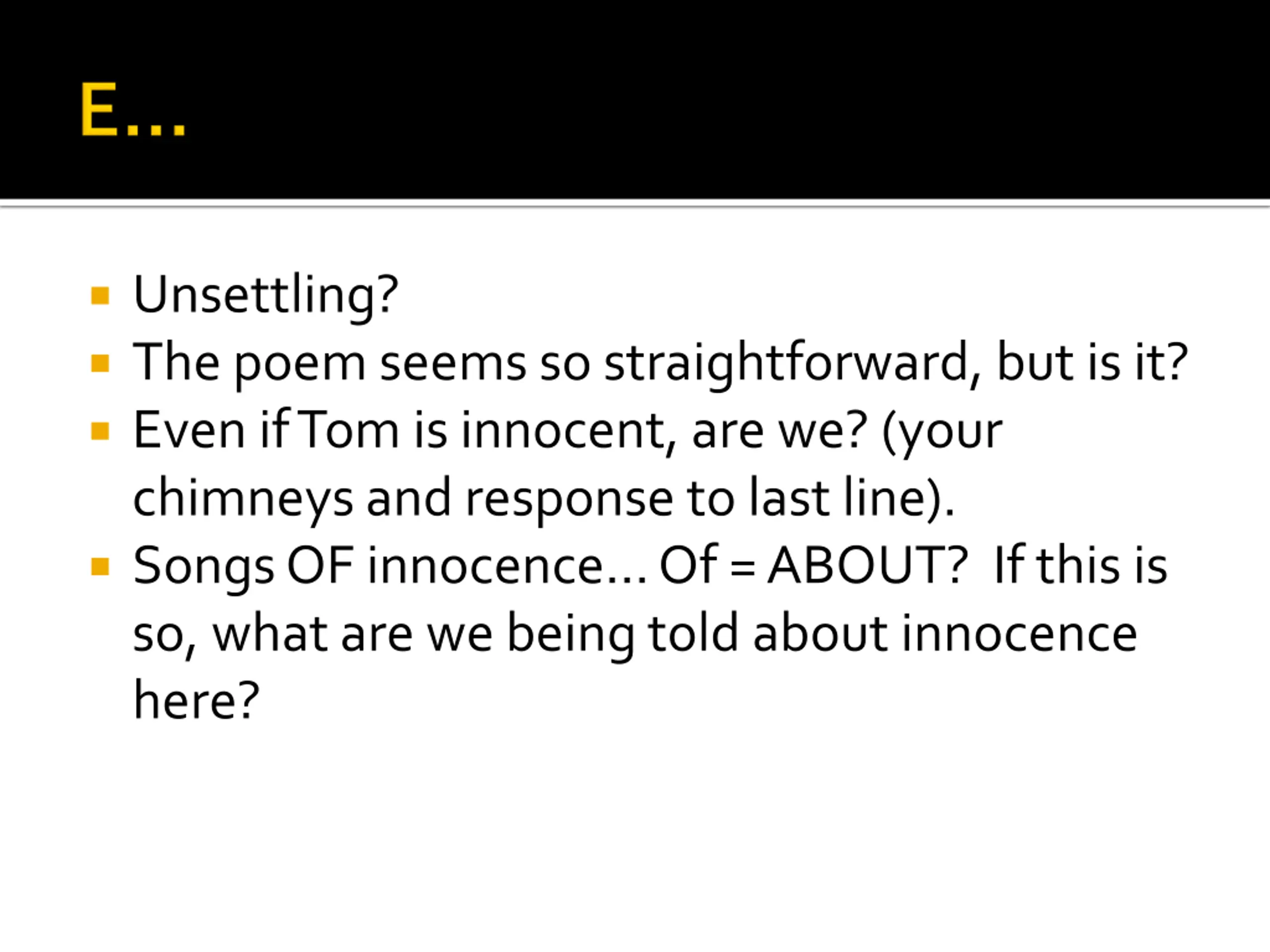Click the name "Tom" in third bullet
This screenshot has height=952, width=1270.
point(349,430)
